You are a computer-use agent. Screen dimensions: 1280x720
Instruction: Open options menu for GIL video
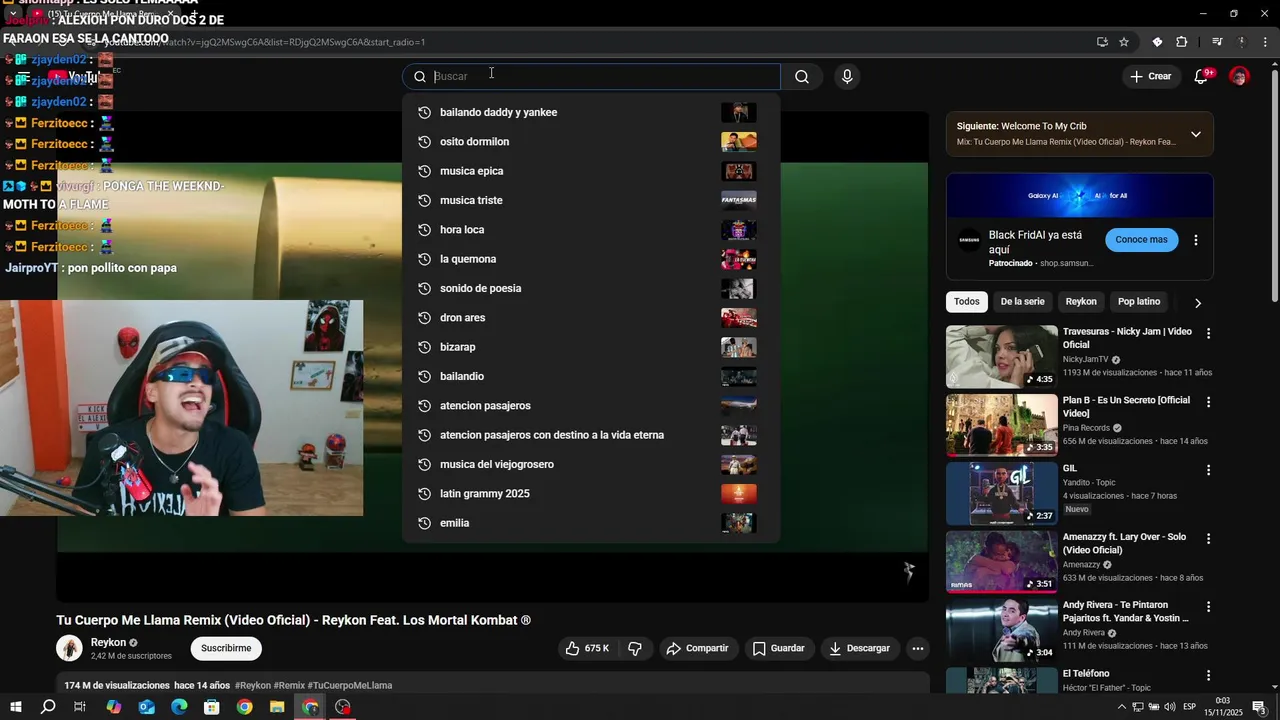[1208, 470]
